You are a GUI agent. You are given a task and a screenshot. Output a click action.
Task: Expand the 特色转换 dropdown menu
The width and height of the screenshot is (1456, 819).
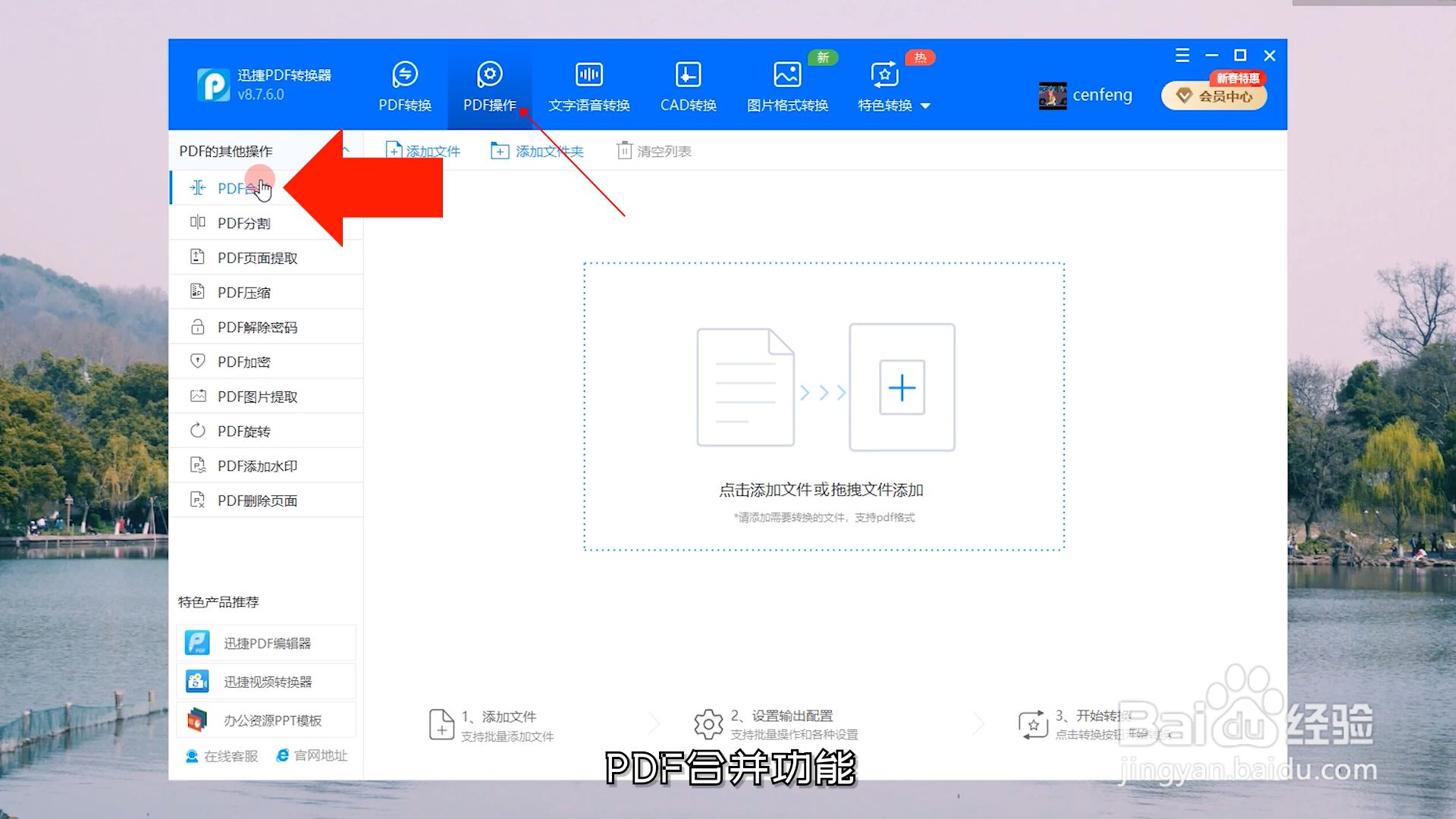click(895, 105)
